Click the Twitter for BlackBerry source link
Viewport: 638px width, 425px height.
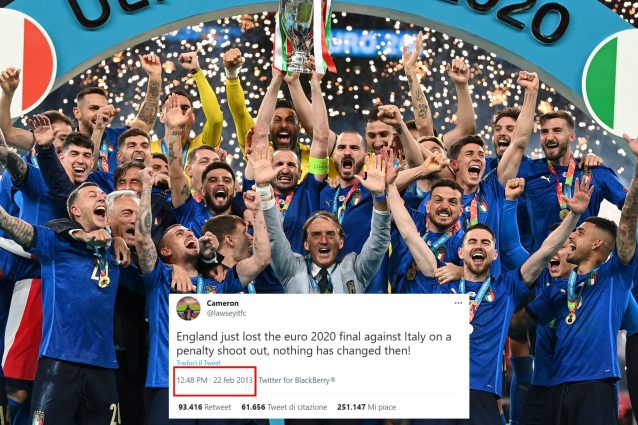click(x=297, y=380)
